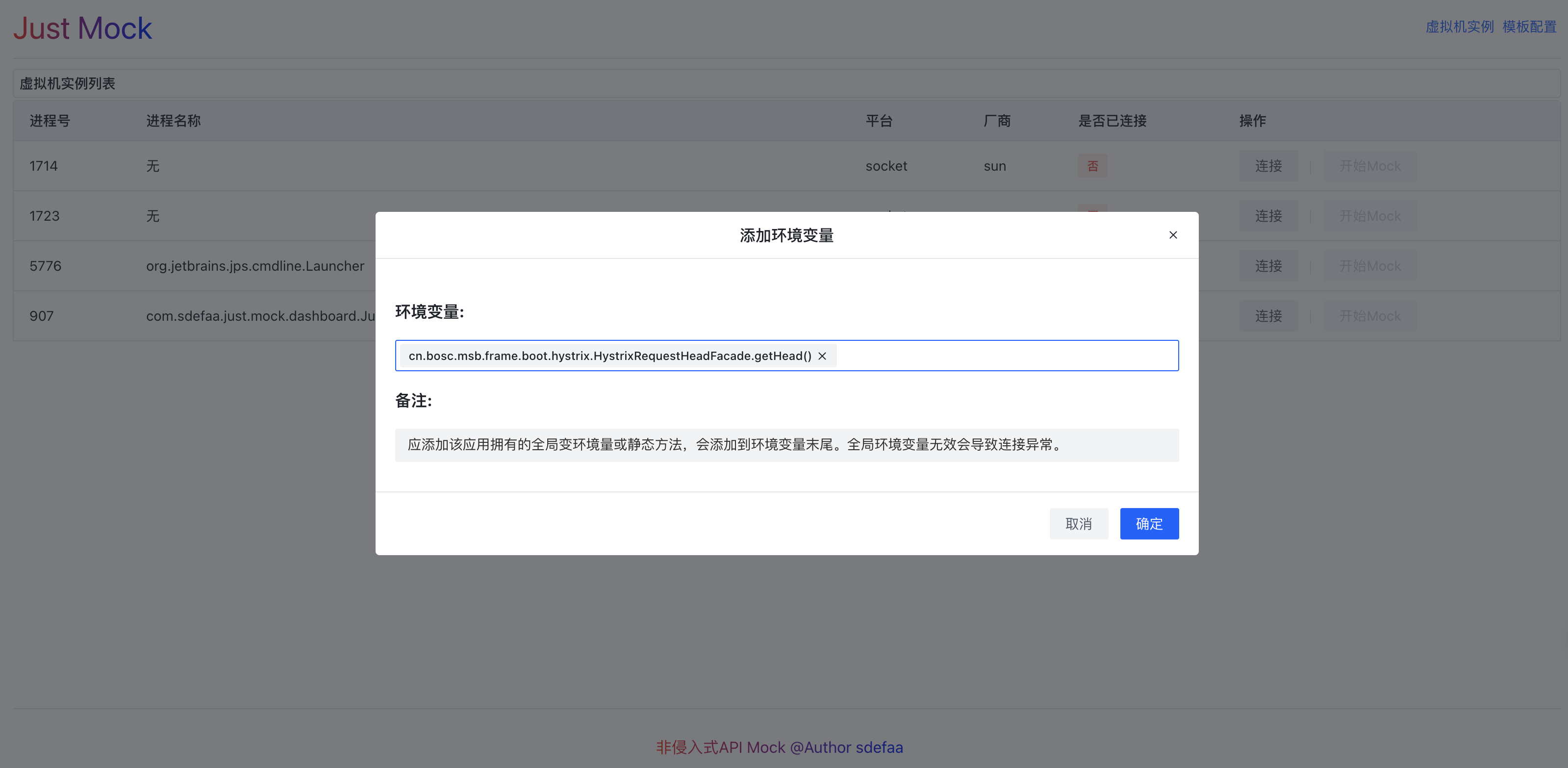Screen dimensions: 1568x768
Task: Click the 操作 column header
Action: coord(1253,121)
